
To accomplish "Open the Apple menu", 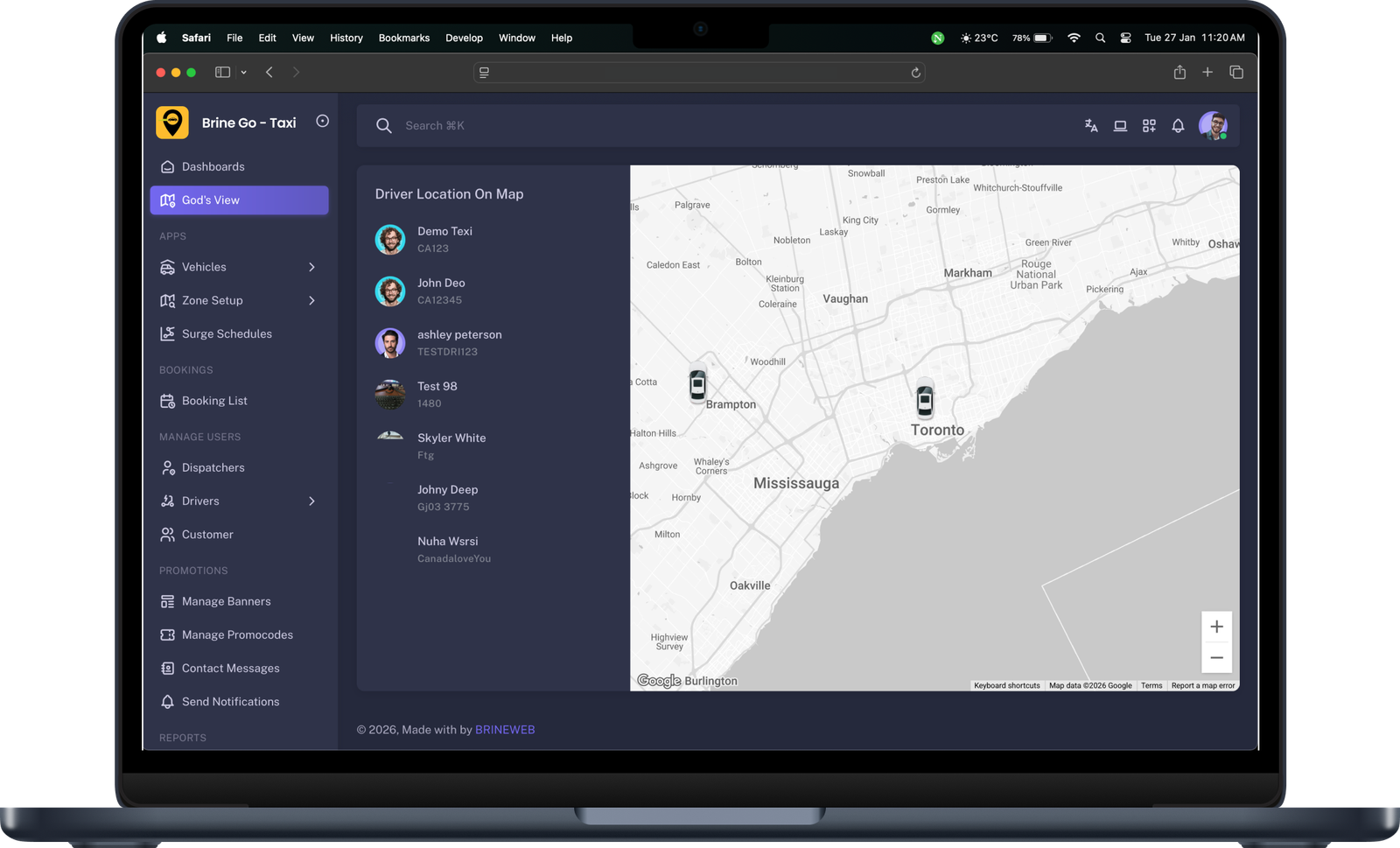I will (161, 38).
